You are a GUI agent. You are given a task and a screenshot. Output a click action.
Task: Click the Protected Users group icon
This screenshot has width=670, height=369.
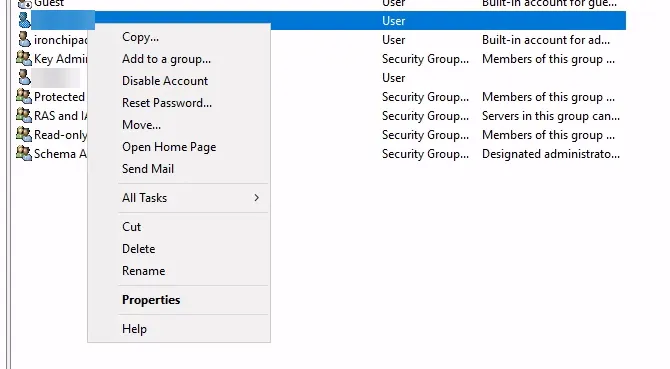(x=24, y=97)
